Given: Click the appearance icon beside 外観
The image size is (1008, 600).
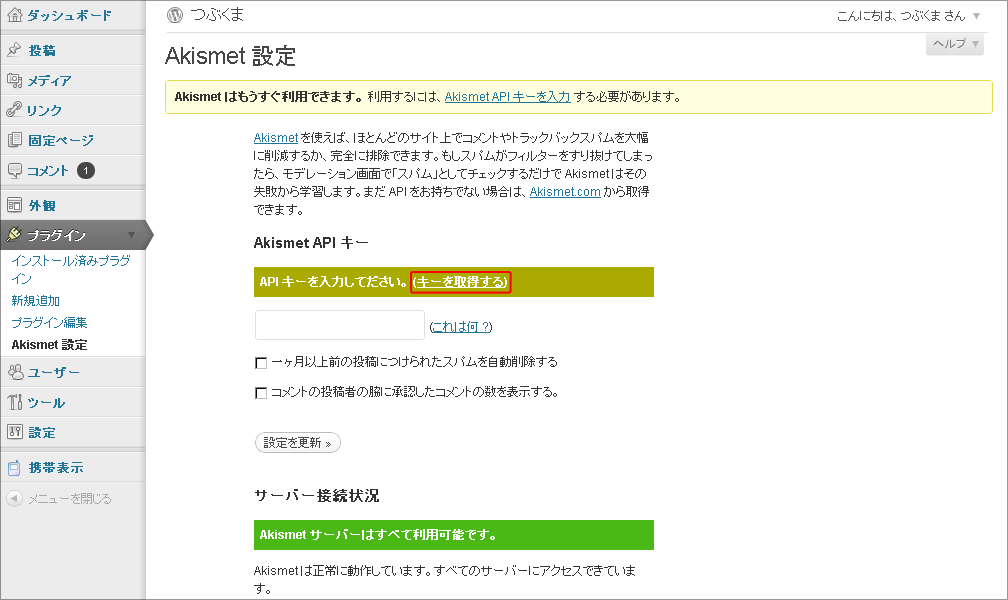Looking at the screenshot, I should click(x=14, y=205).
